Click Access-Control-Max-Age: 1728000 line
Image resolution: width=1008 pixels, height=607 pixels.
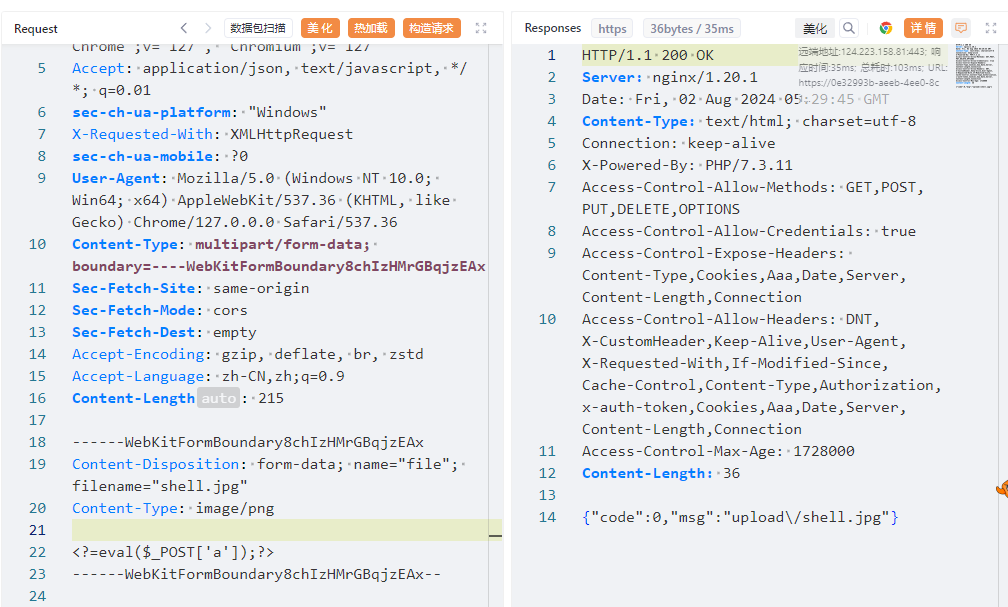coord(718,451)
